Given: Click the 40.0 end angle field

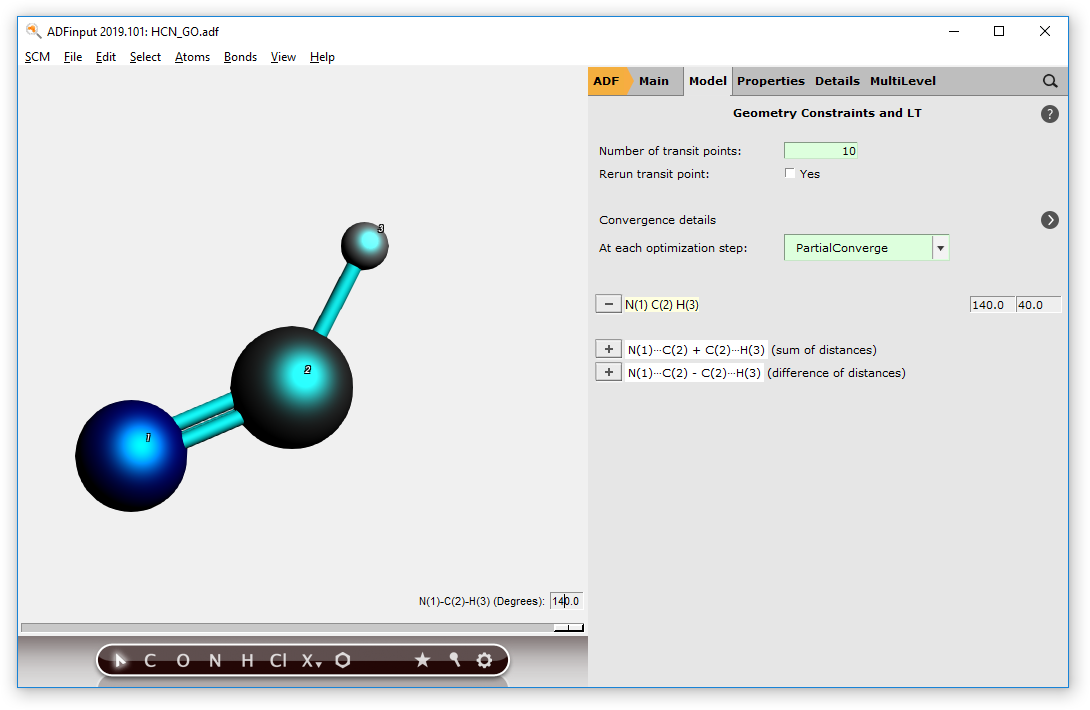Looking at the screenshot, I should (1039, 305).
